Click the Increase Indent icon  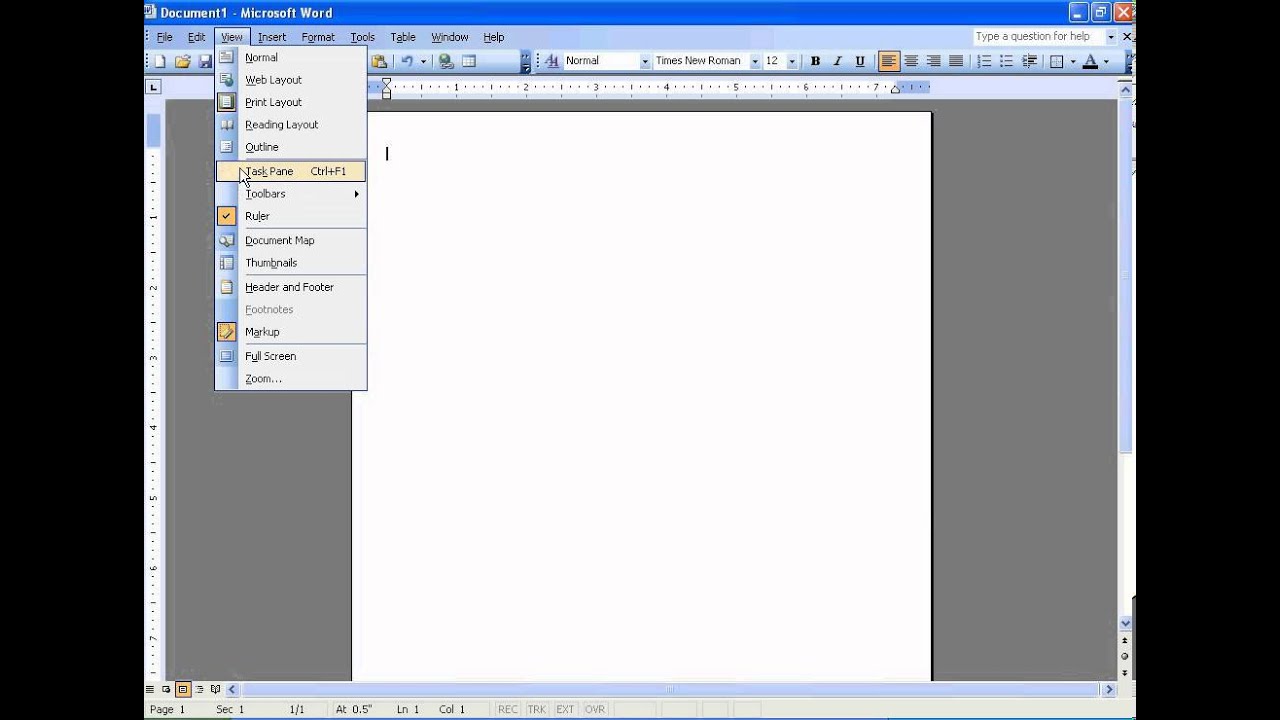[x=1029, y=61]
